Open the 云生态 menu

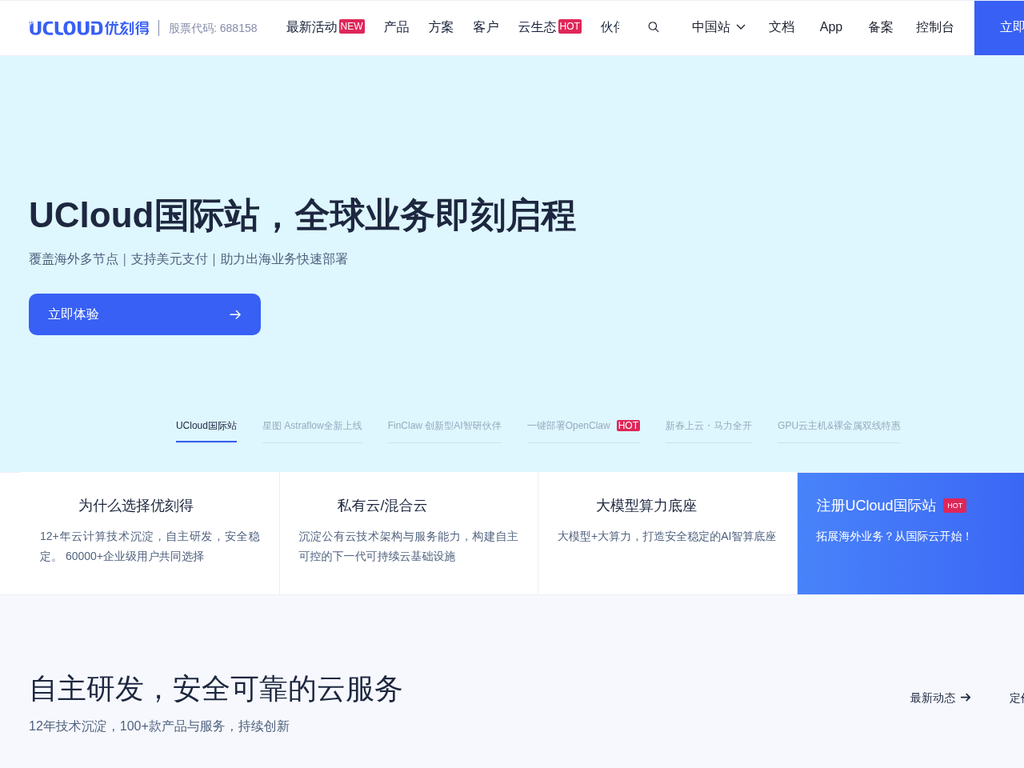(537, 27)
